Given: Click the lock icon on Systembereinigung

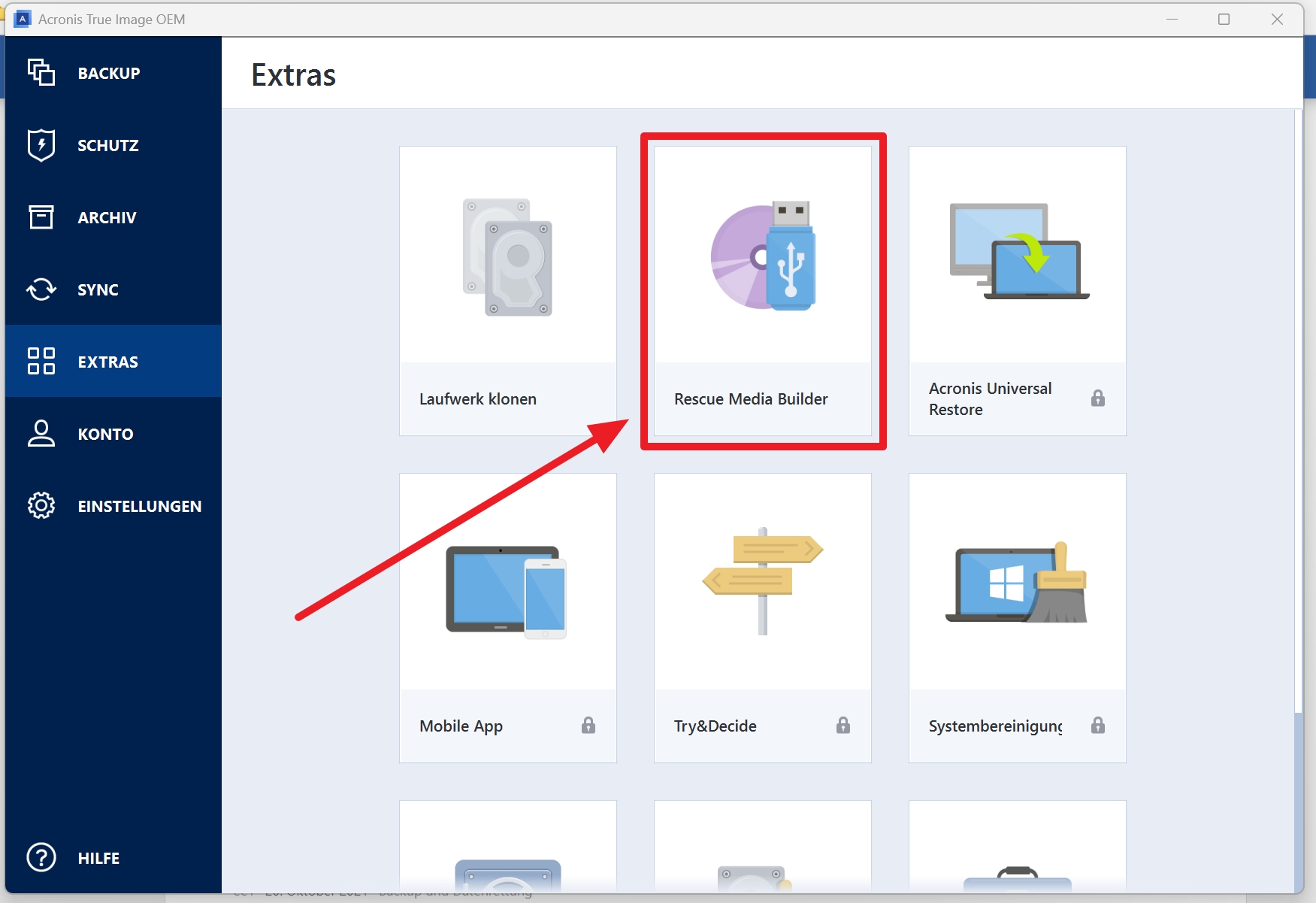Looking at the screenshot, I should pyautogui.click(x=1098, y=725).
